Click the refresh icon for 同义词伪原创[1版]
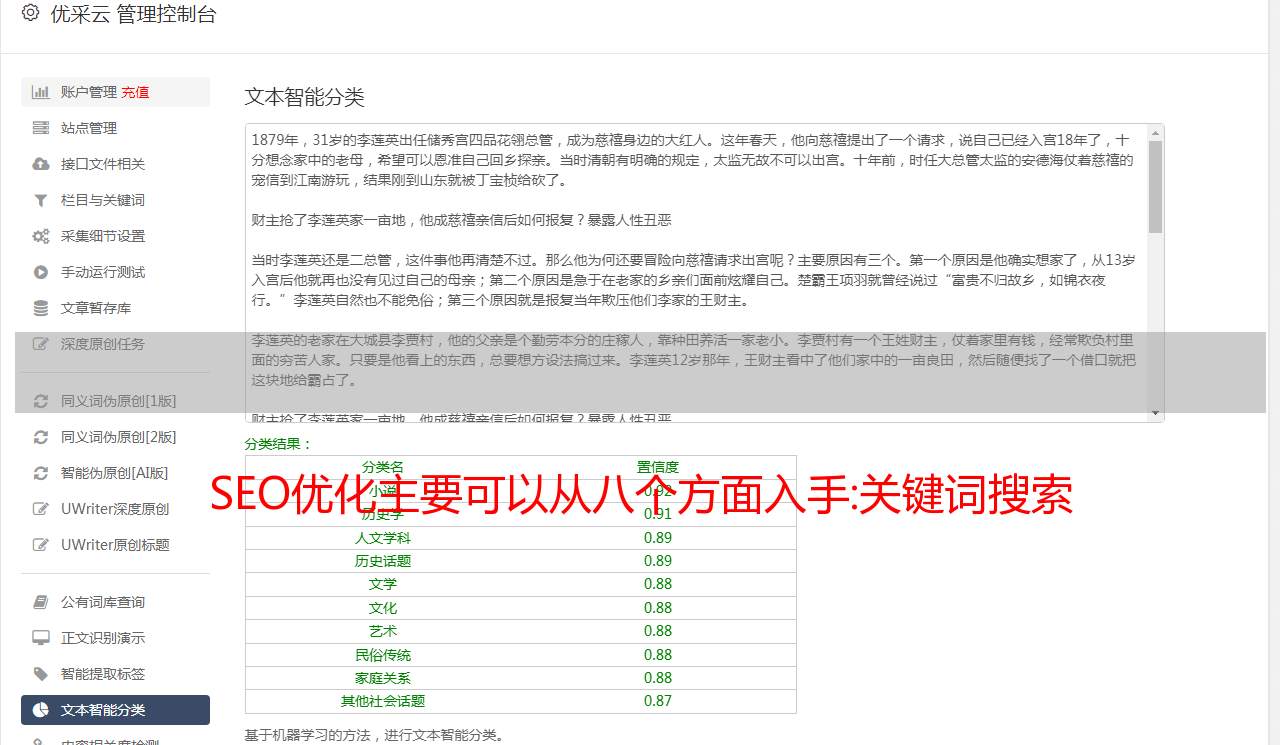The width and height of the screenshot is (1280, 745). 41,401
